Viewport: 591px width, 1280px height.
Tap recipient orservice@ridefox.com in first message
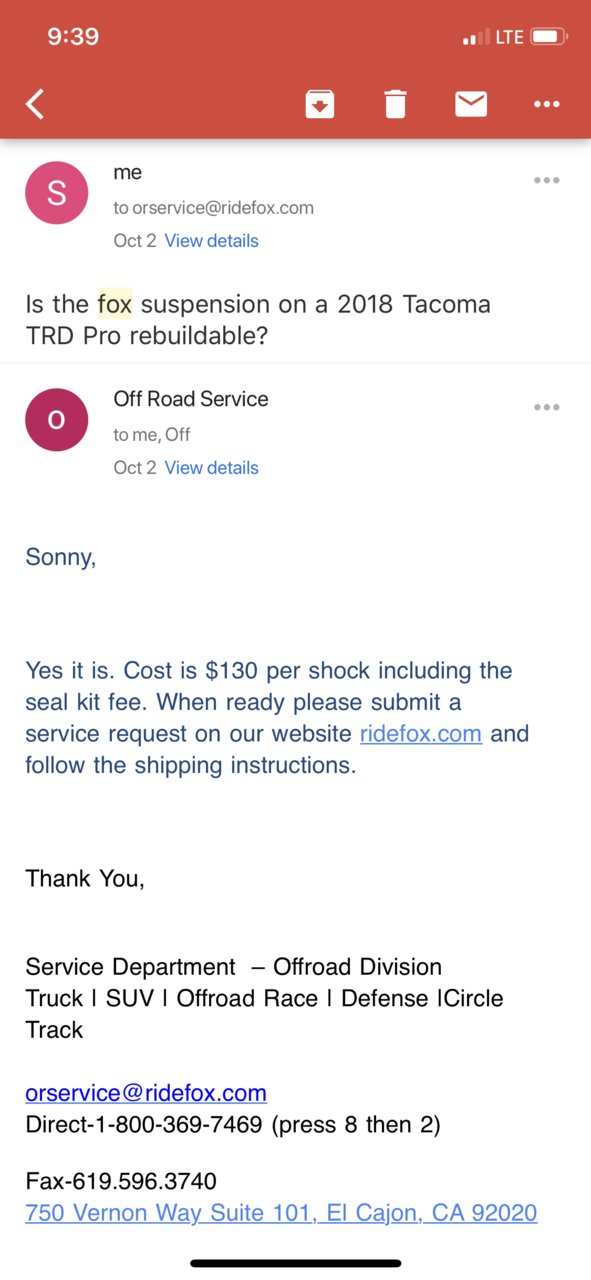point(223,208)
